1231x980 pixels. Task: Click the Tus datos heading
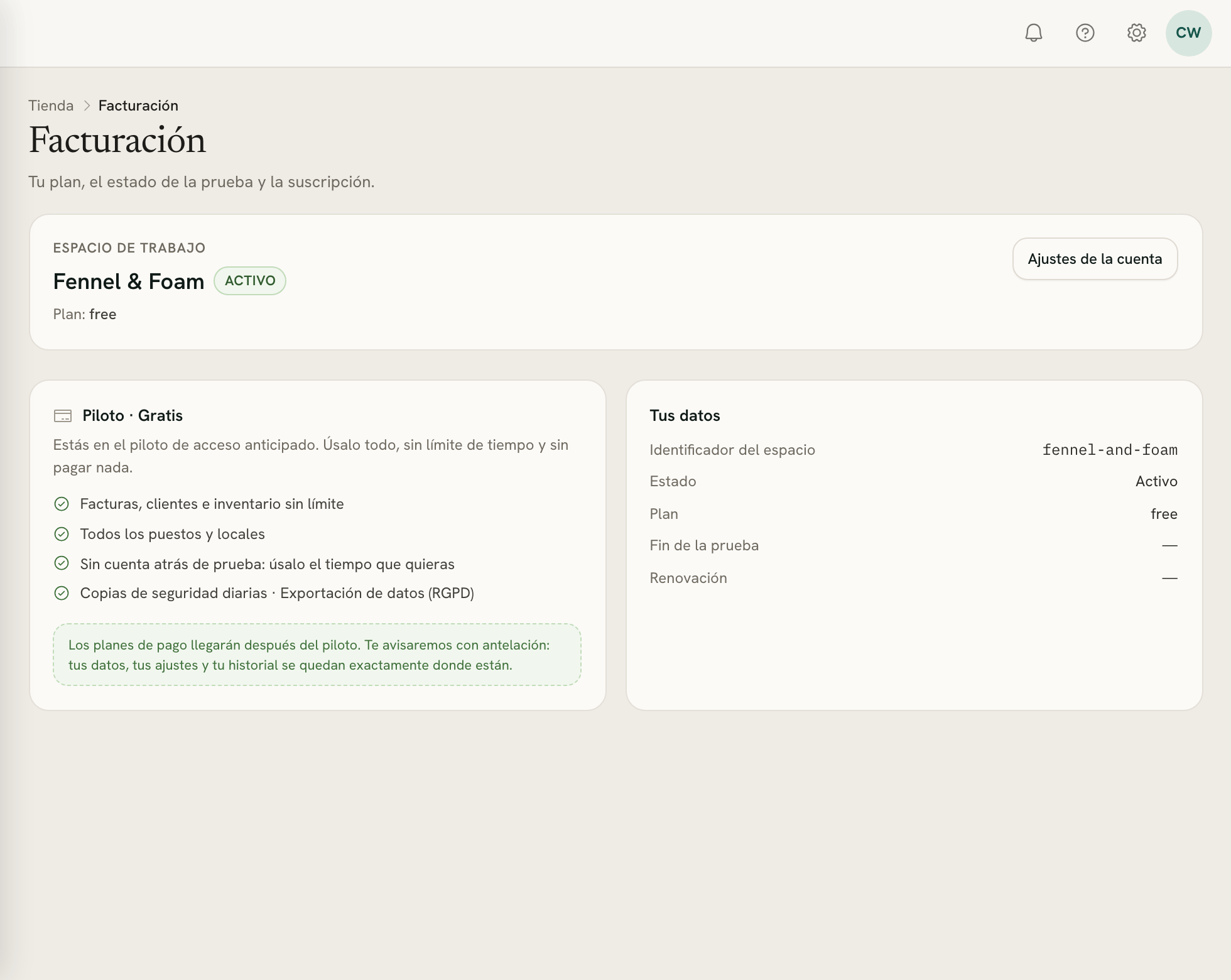point(685,416)
